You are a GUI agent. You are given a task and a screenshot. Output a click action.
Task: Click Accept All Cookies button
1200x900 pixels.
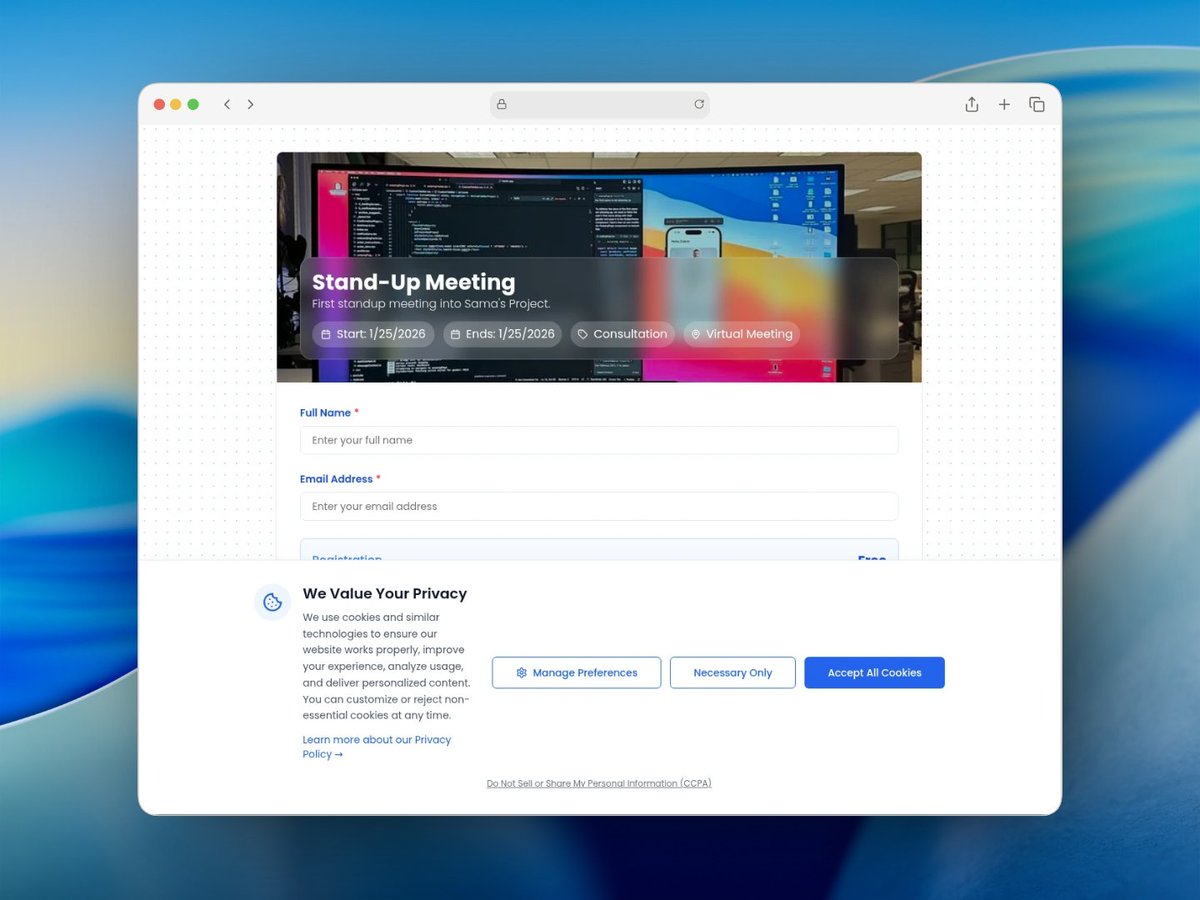[874, 673]
